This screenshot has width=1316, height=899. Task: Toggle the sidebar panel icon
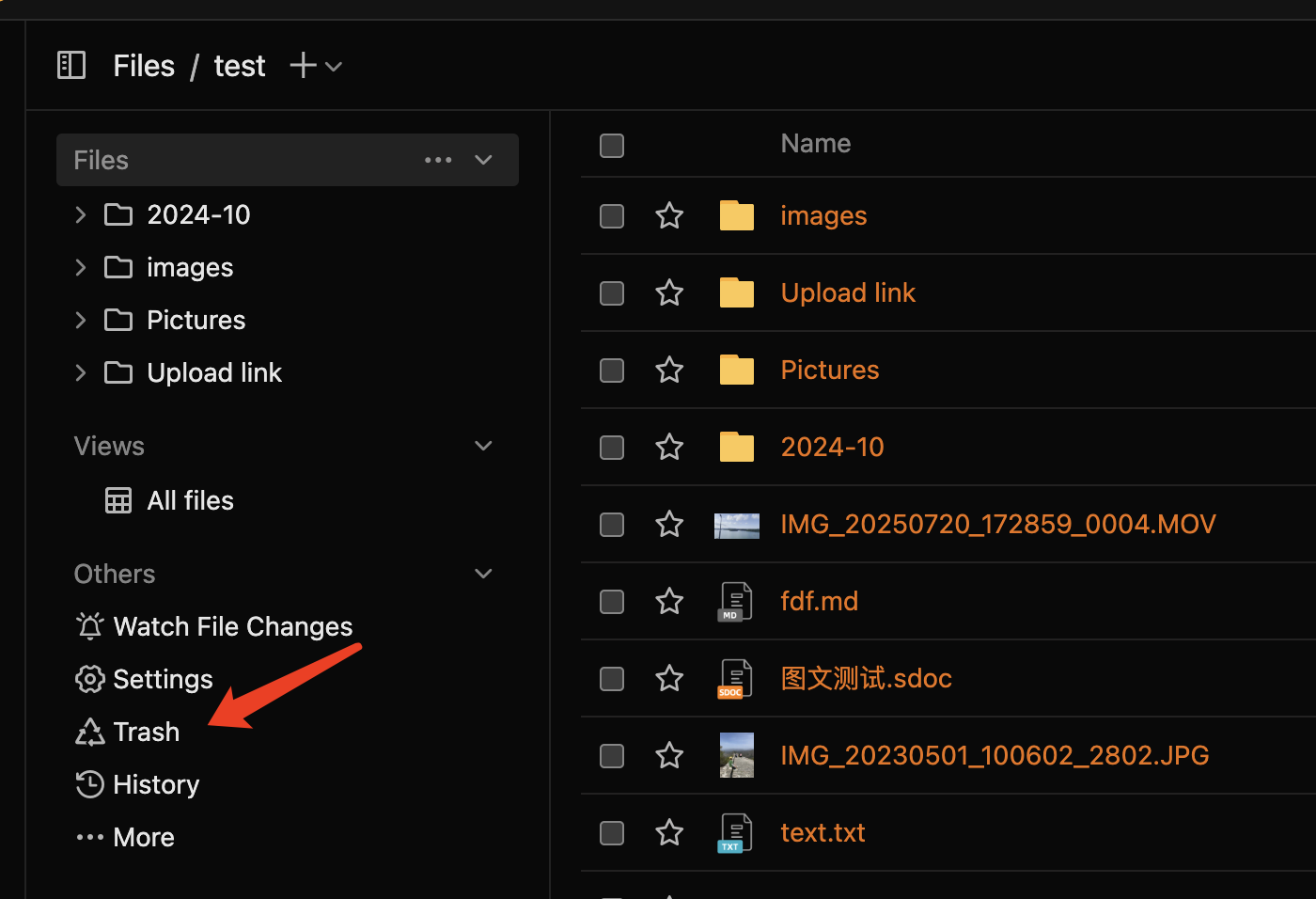pyautogui.click(x=71, y=66)
